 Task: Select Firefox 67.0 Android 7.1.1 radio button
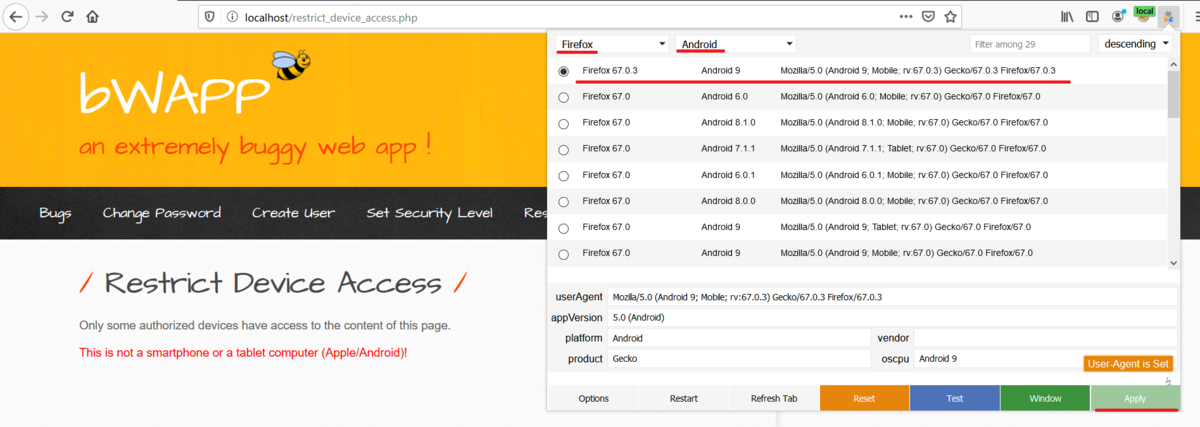point(563,149)
